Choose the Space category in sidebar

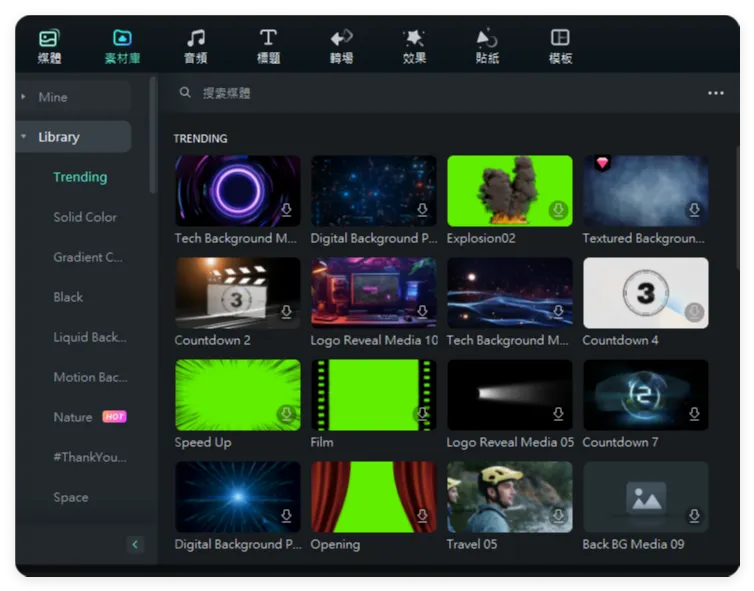pos(71,497)
